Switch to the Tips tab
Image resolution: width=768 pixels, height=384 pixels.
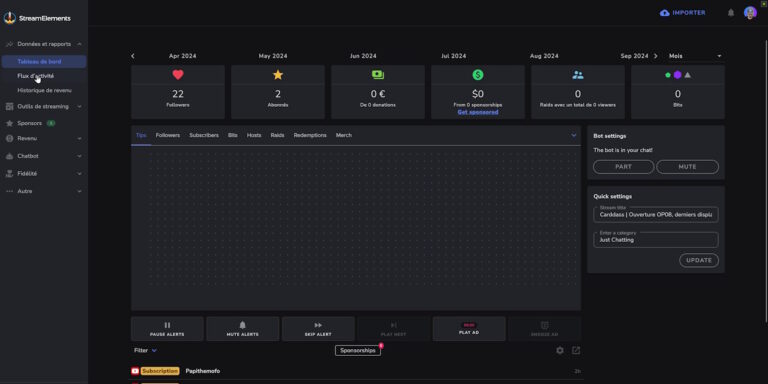141,135
